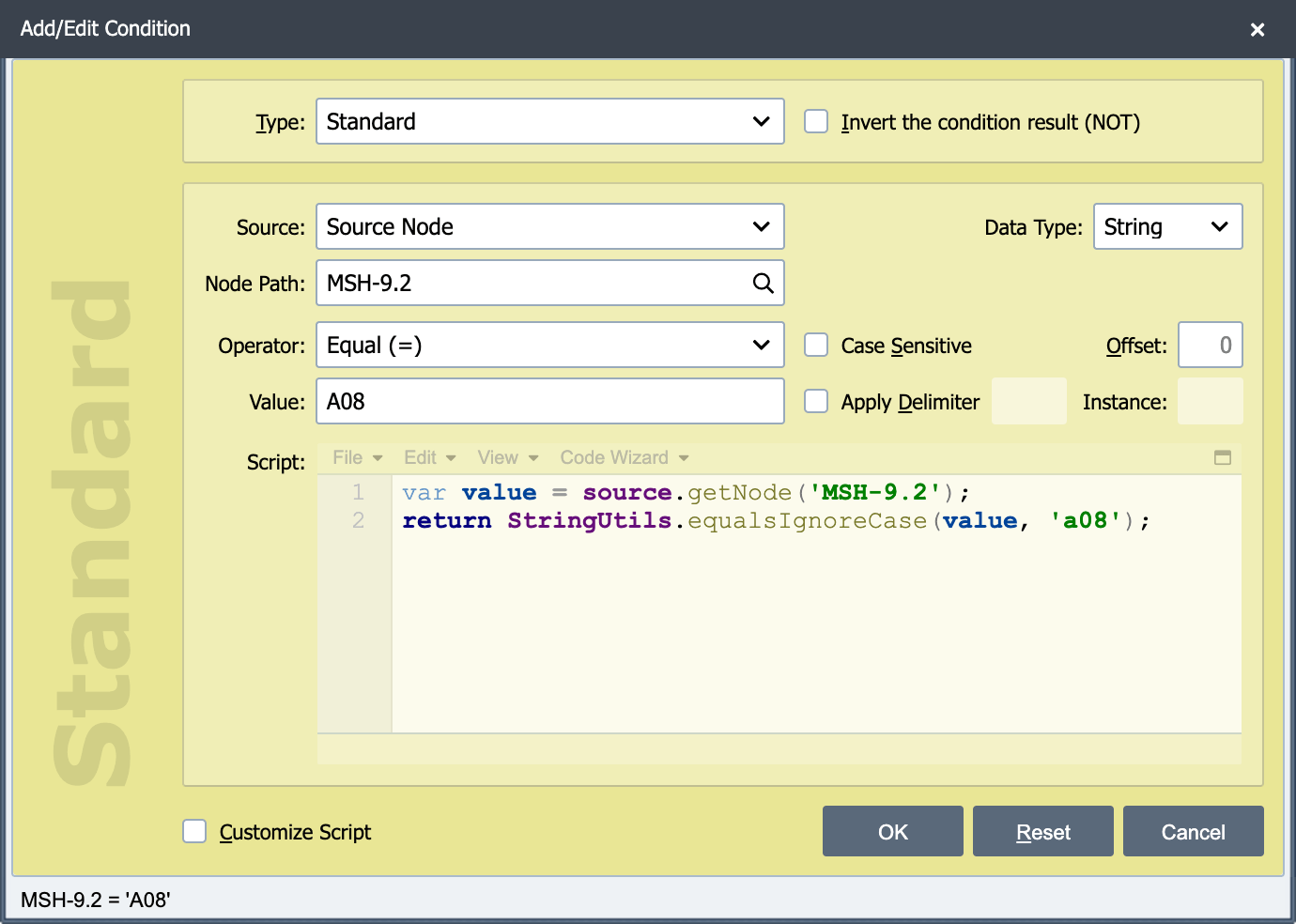Maximize the script editor using its window icon
Screen dimensions: 1296x924
click(1223, 457)
